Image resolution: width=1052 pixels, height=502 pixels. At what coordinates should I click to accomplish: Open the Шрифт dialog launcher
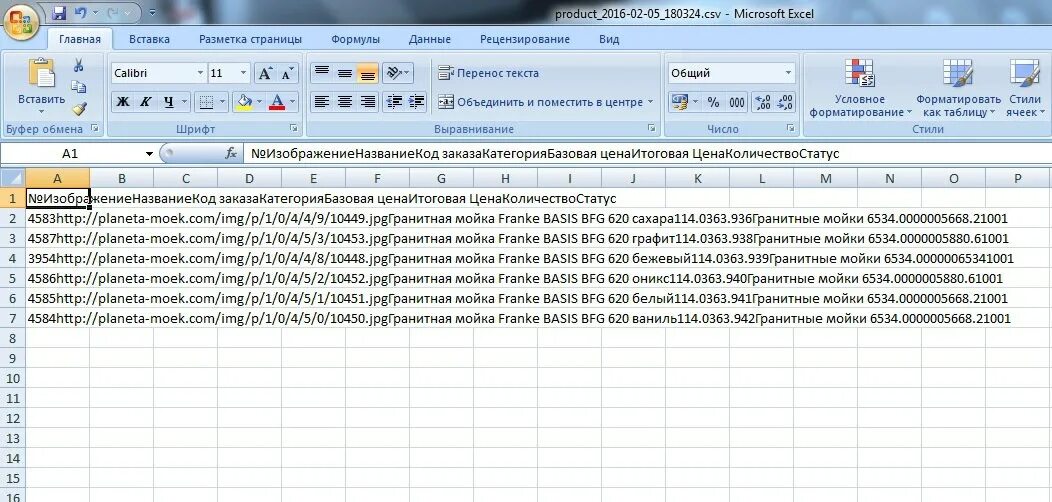(293, 129)
